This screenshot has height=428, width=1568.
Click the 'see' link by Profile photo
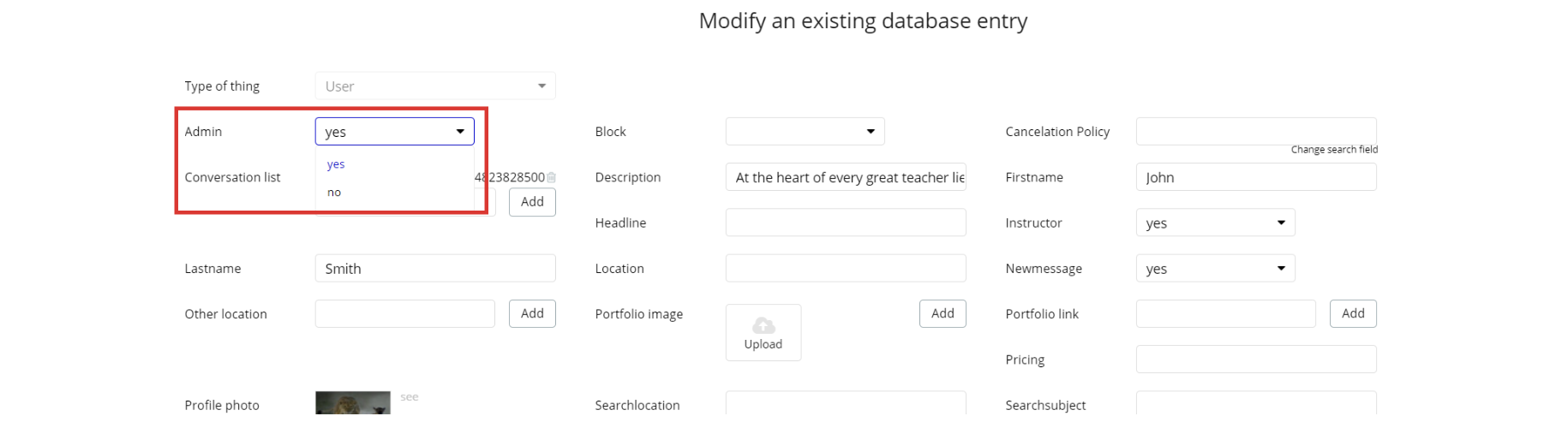click(410, 397)
